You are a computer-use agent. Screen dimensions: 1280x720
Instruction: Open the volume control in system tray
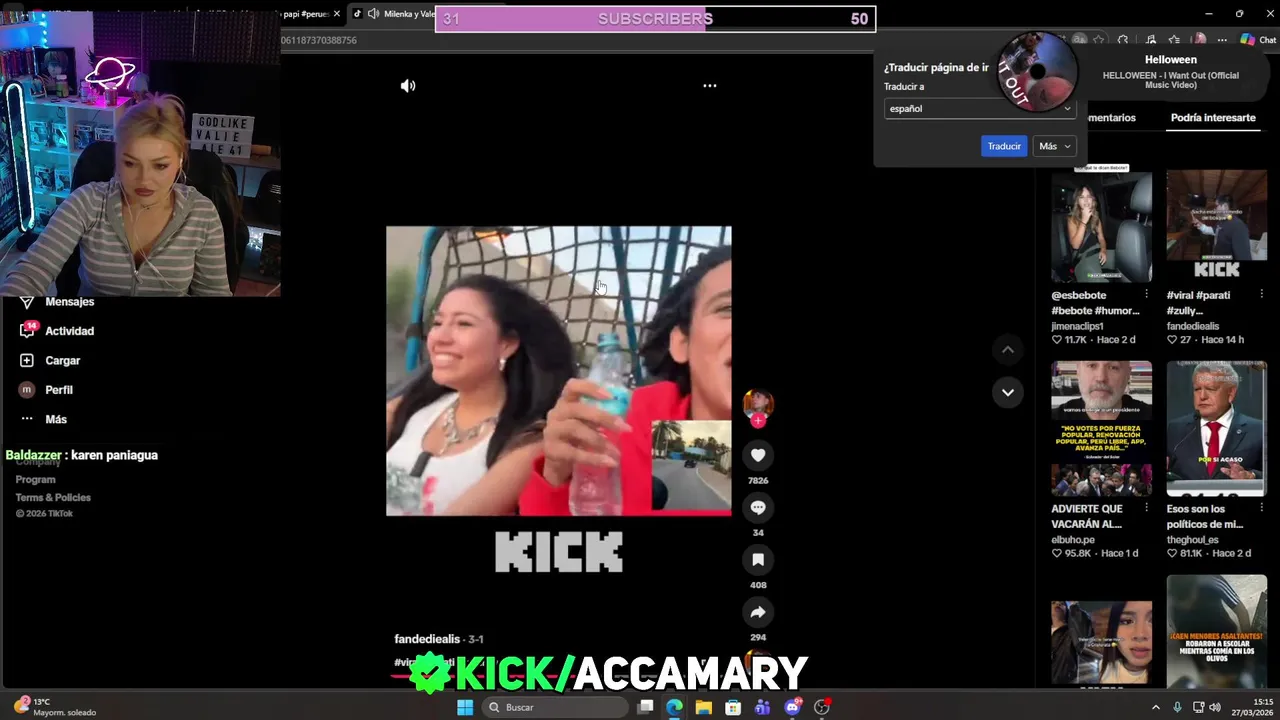tap(1215, 707)
